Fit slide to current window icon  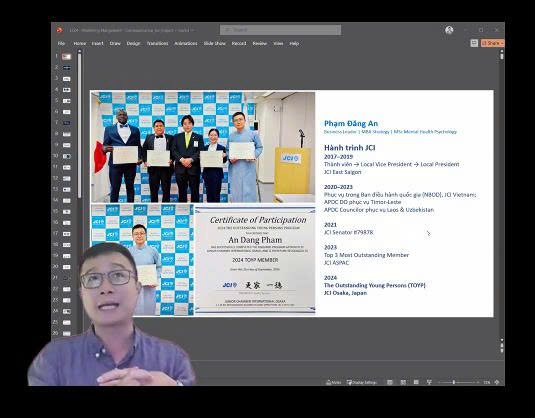pos(497,382)
